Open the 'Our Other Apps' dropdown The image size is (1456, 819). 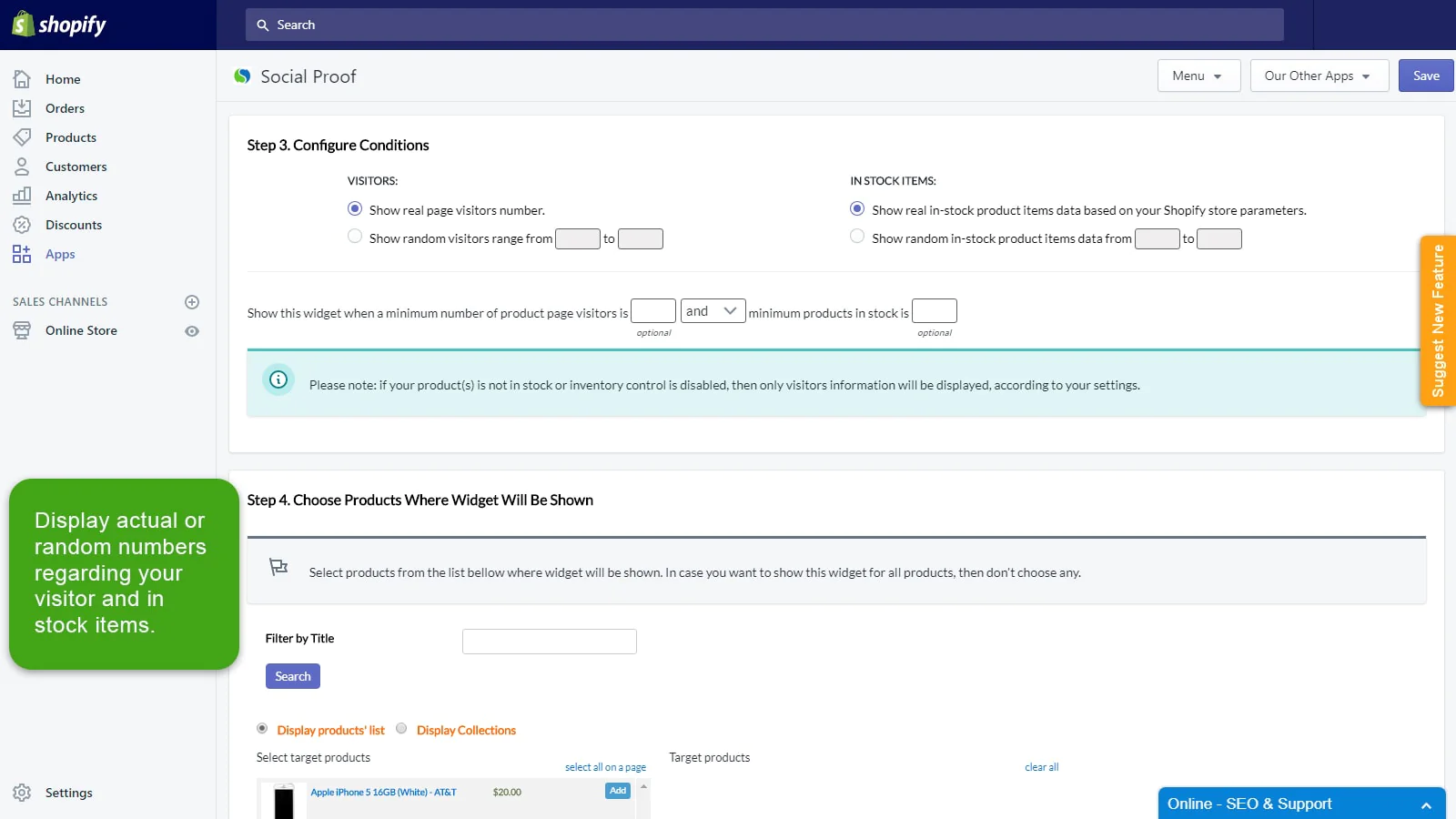pyautogui.click(x=1319, y=76)
